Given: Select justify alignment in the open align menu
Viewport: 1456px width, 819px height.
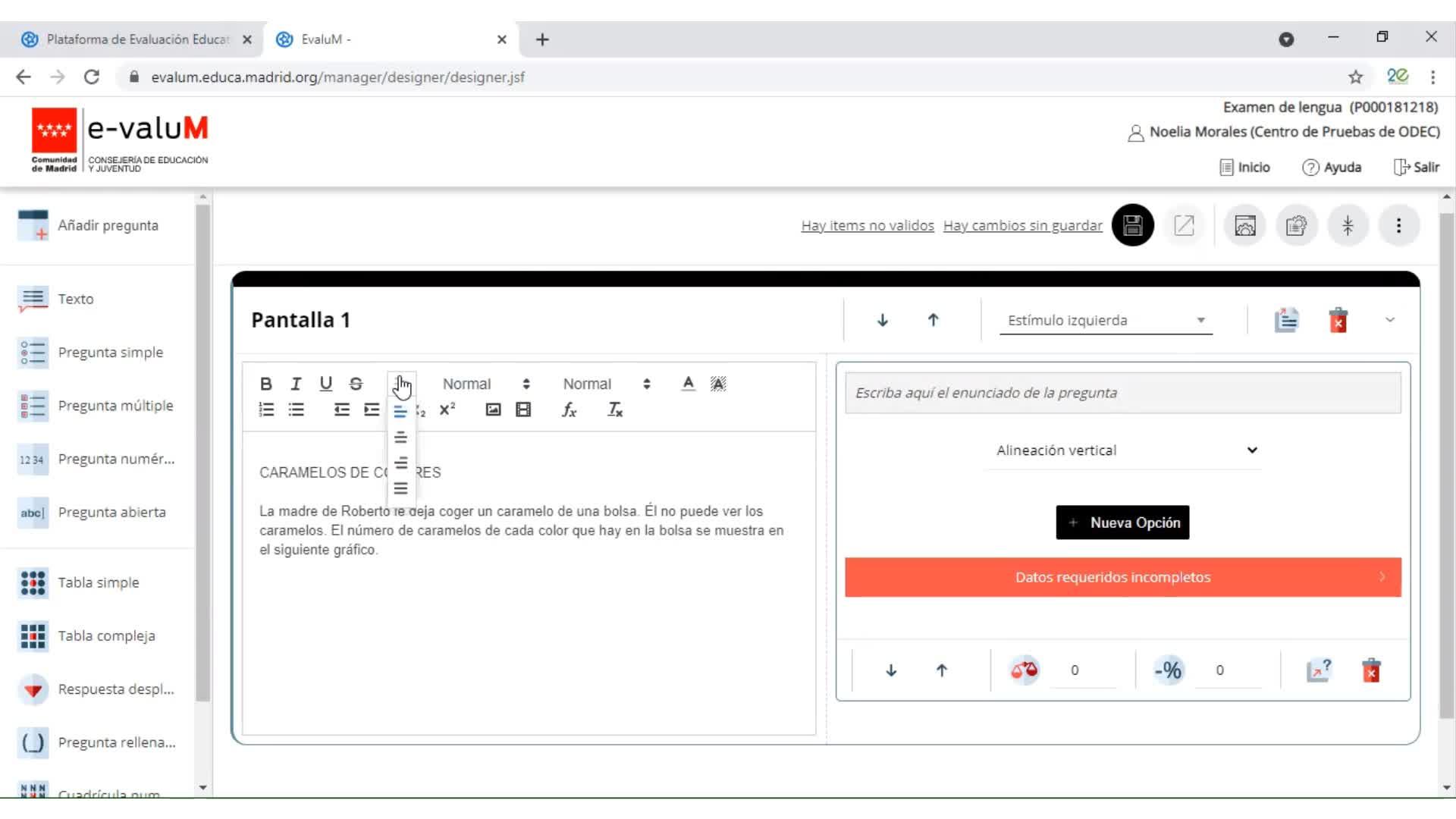Looking at the screenshot, I should click(x=400, y=488).
